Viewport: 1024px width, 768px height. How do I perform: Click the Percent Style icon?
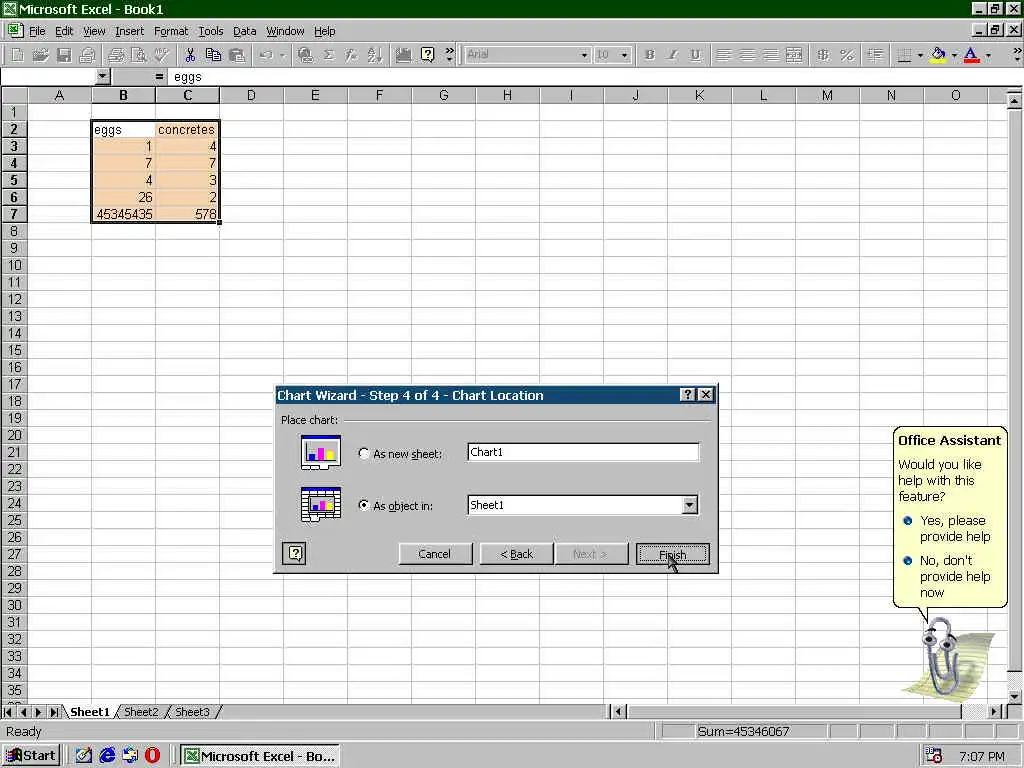click(846, 56)
